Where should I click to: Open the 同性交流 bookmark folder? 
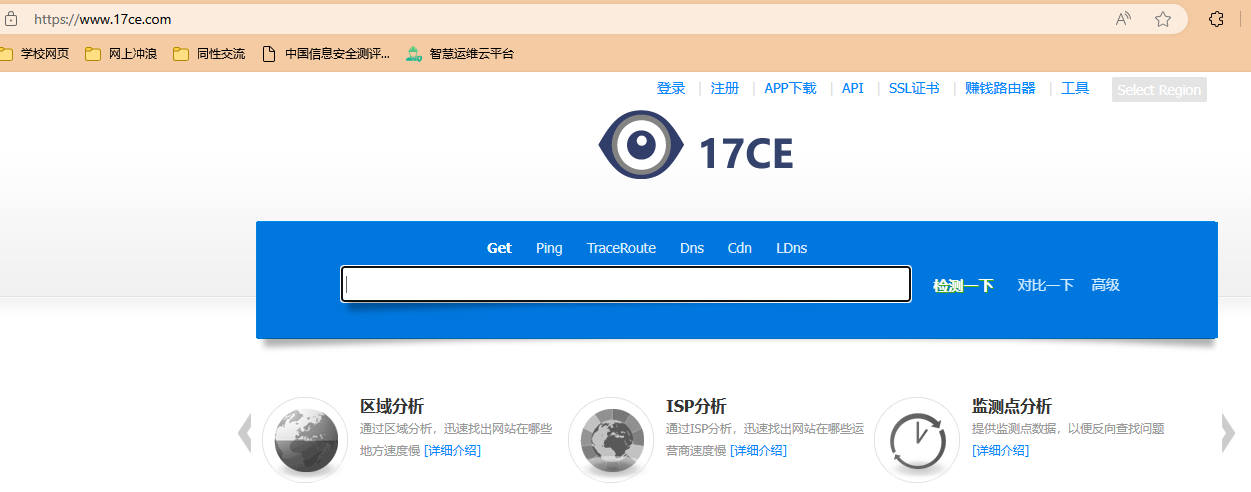[x=209, y=54]
